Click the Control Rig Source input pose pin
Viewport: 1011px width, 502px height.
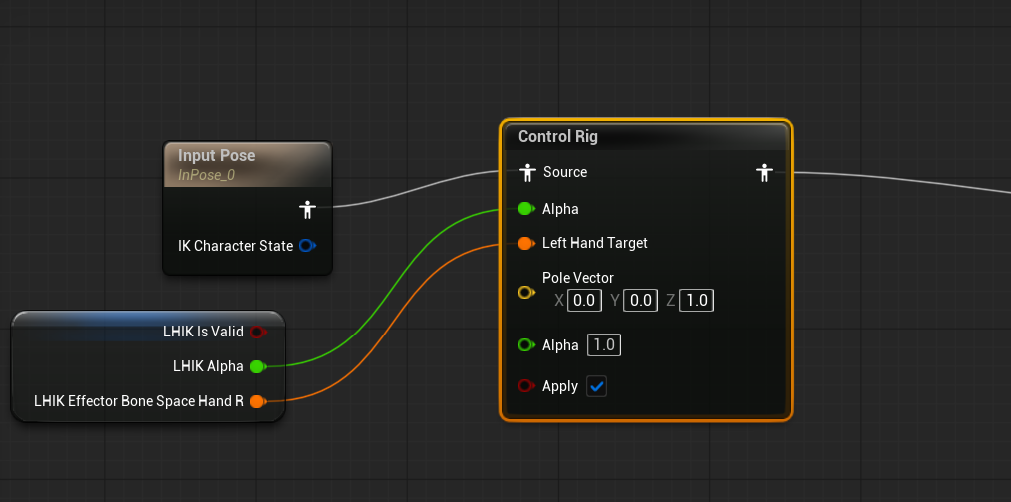pyautogui.click(x=527, y=172)
